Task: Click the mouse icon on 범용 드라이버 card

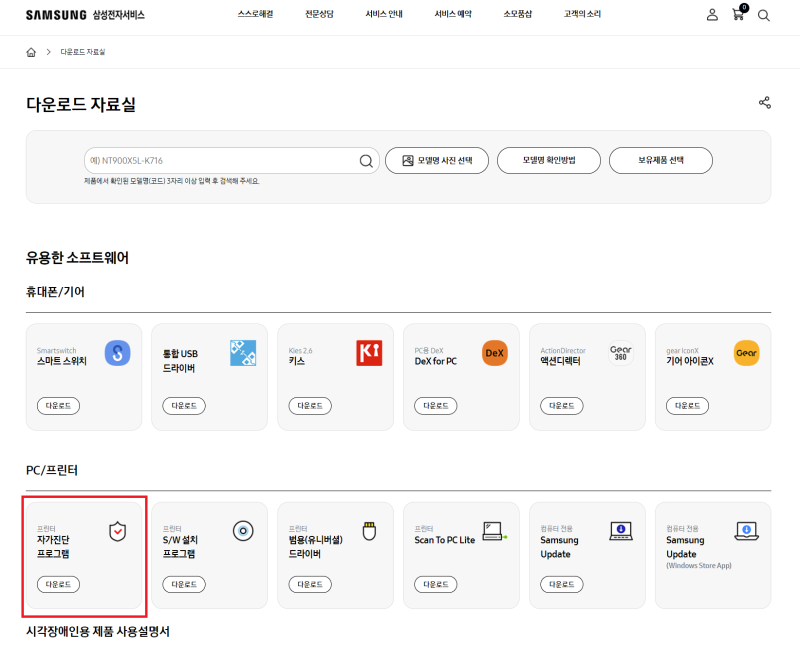Action: coord(366,531)
